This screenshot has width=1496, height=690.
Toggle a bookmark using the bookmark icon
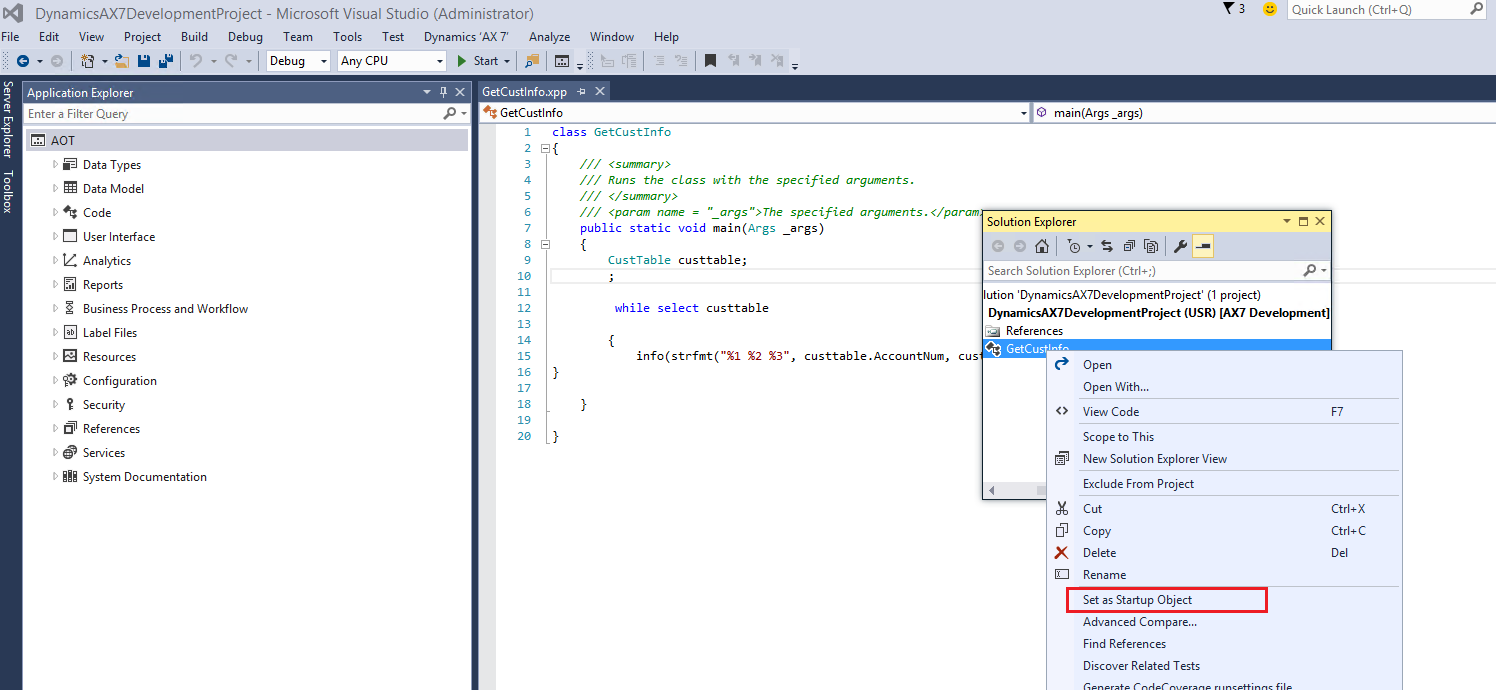click(710, 61)
